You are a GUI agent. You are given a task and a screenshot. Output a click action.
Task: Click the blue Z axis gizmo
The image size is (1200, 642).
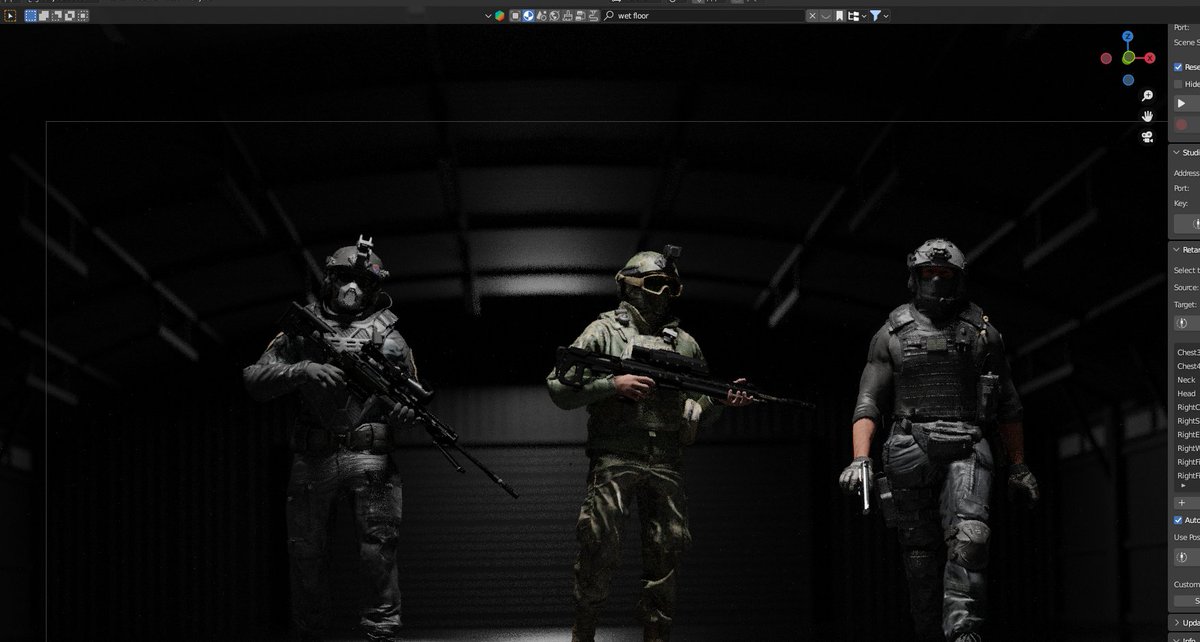[1128, 36]
